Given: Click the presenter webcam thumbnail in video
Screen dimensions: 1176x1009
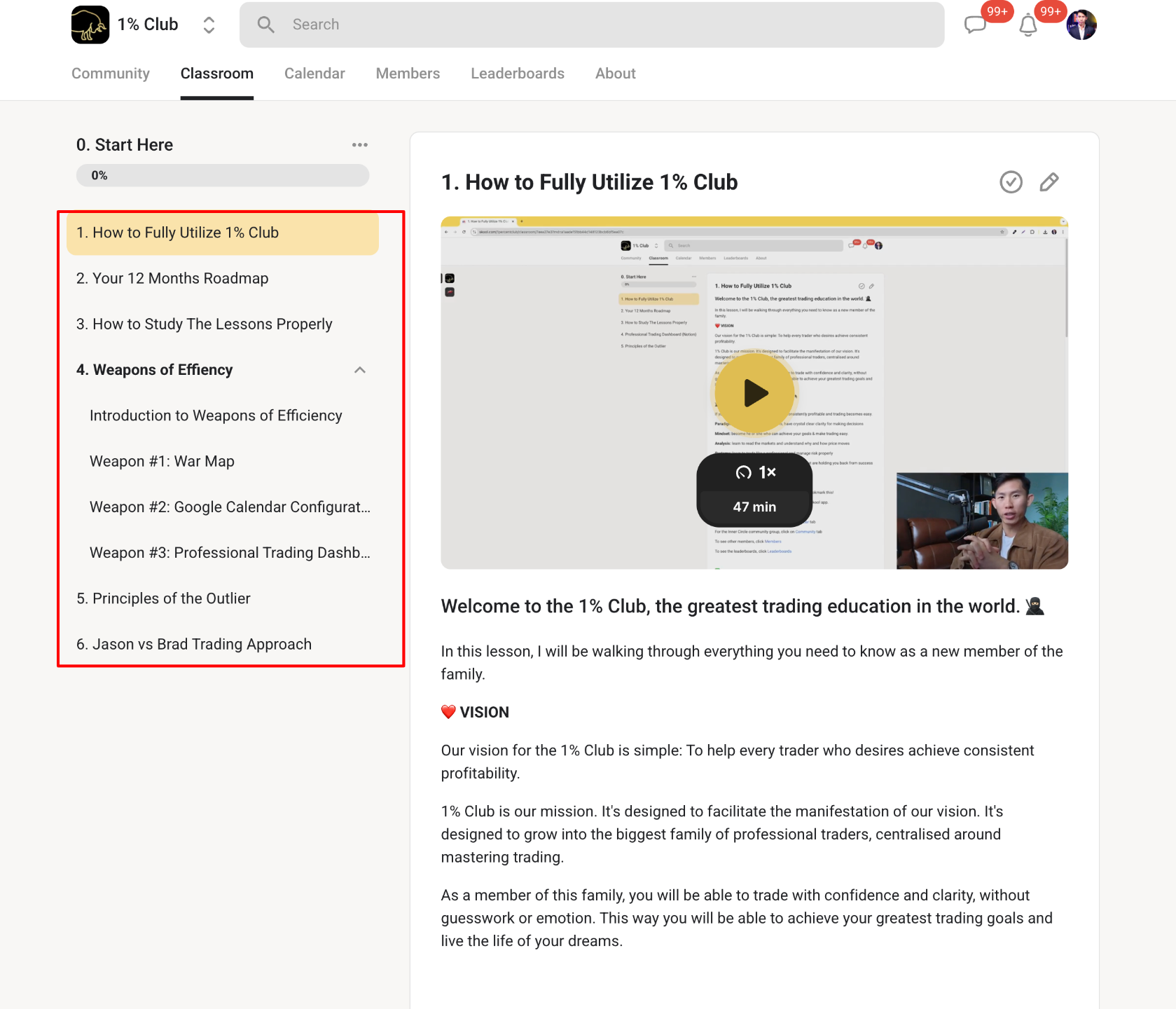Looking at the screenshot, I should pos(982,521).
